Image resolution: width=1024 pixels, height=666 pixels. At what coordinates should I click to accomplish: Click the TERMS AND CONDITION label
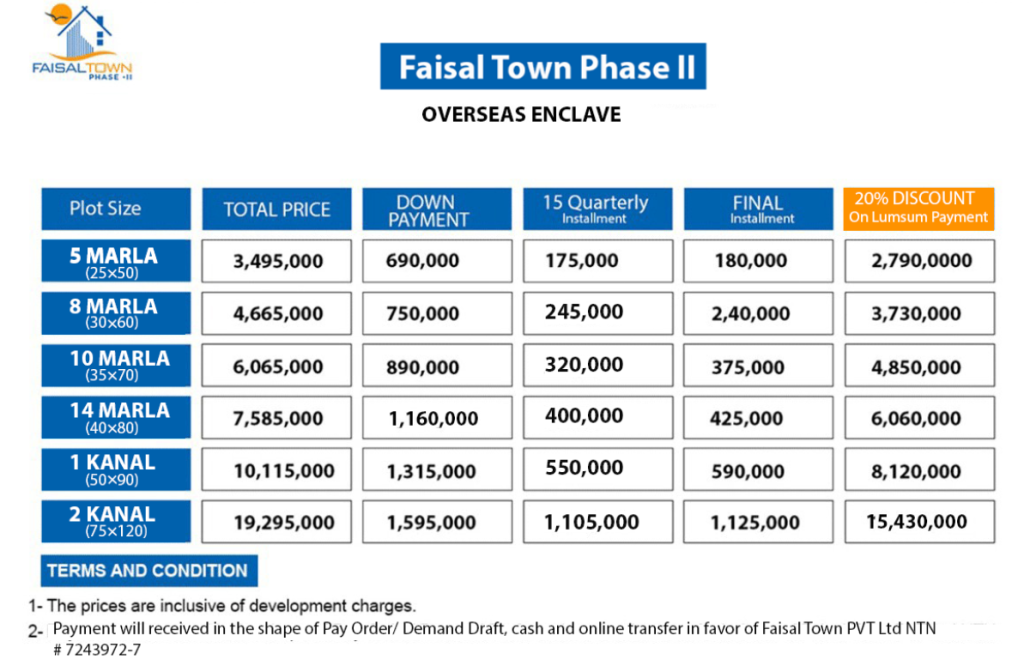pyautogui.click(x=148, y=571)
